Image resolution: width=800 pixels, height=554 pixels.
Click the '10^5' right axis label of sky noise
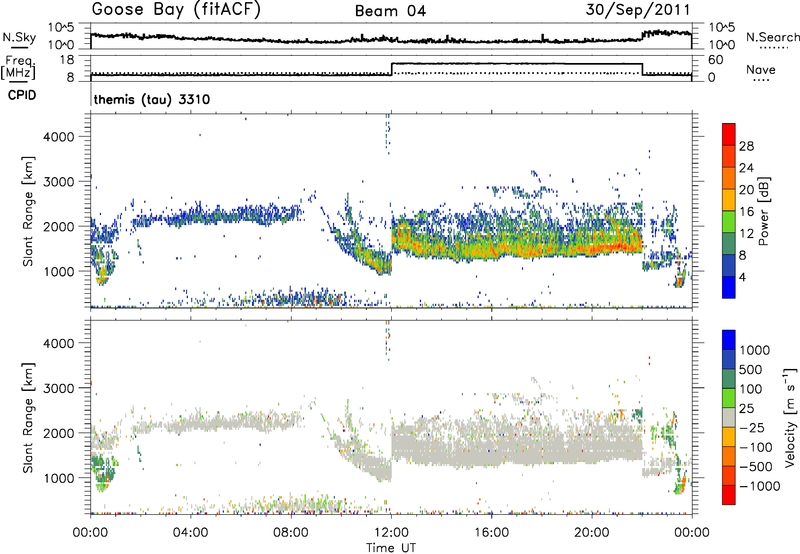pyautogui.click(x=722, y=28)
